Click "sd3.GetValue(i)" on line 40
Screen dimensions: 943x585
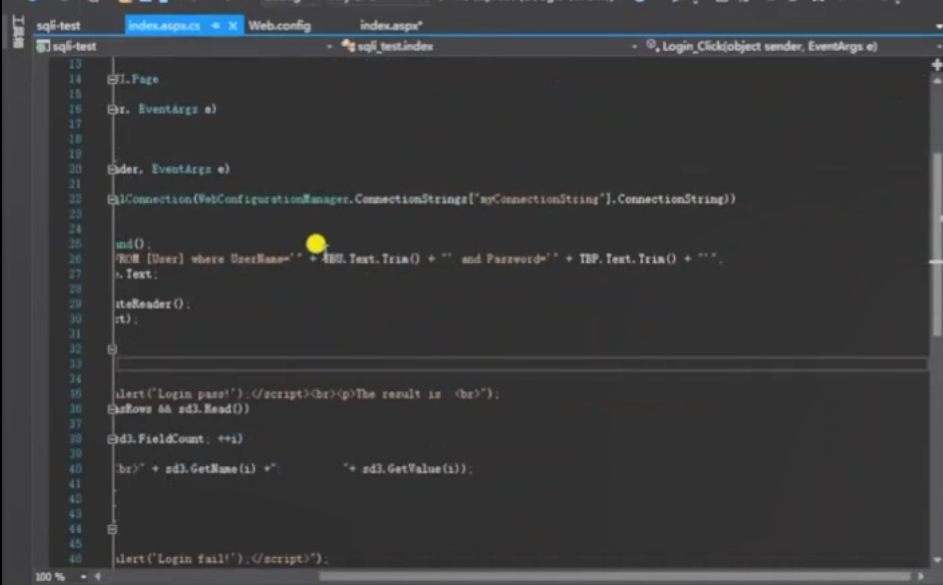point(414,468)
